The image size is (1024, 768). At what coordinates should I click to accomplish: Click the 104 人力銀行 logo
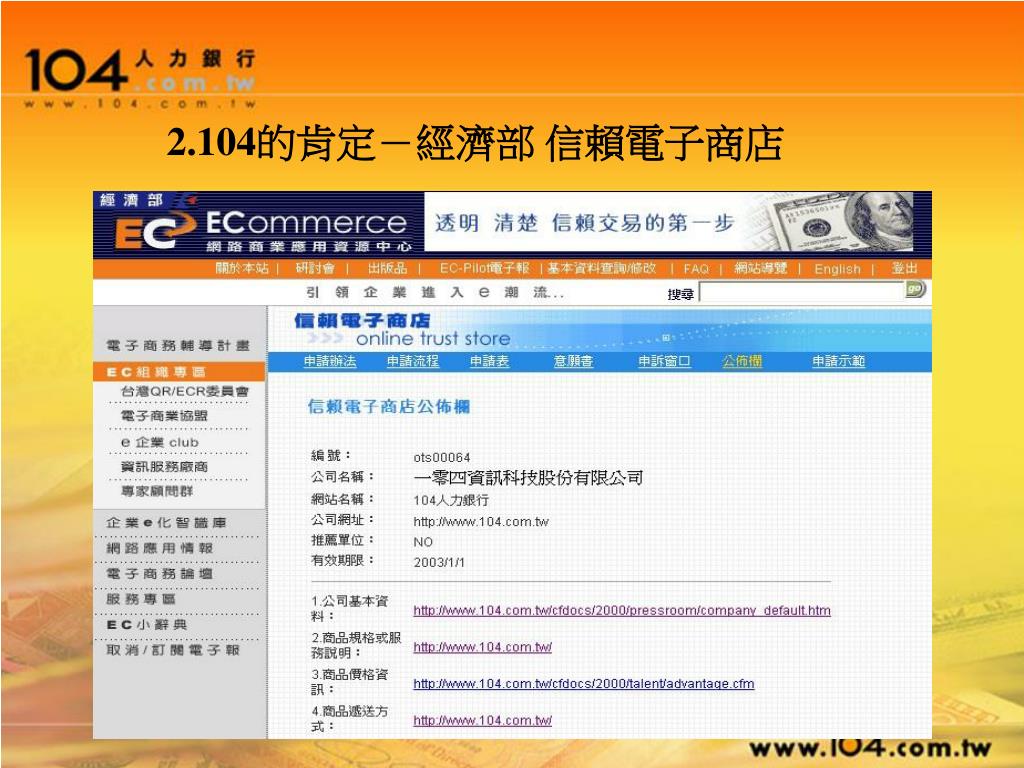point(140,76)
